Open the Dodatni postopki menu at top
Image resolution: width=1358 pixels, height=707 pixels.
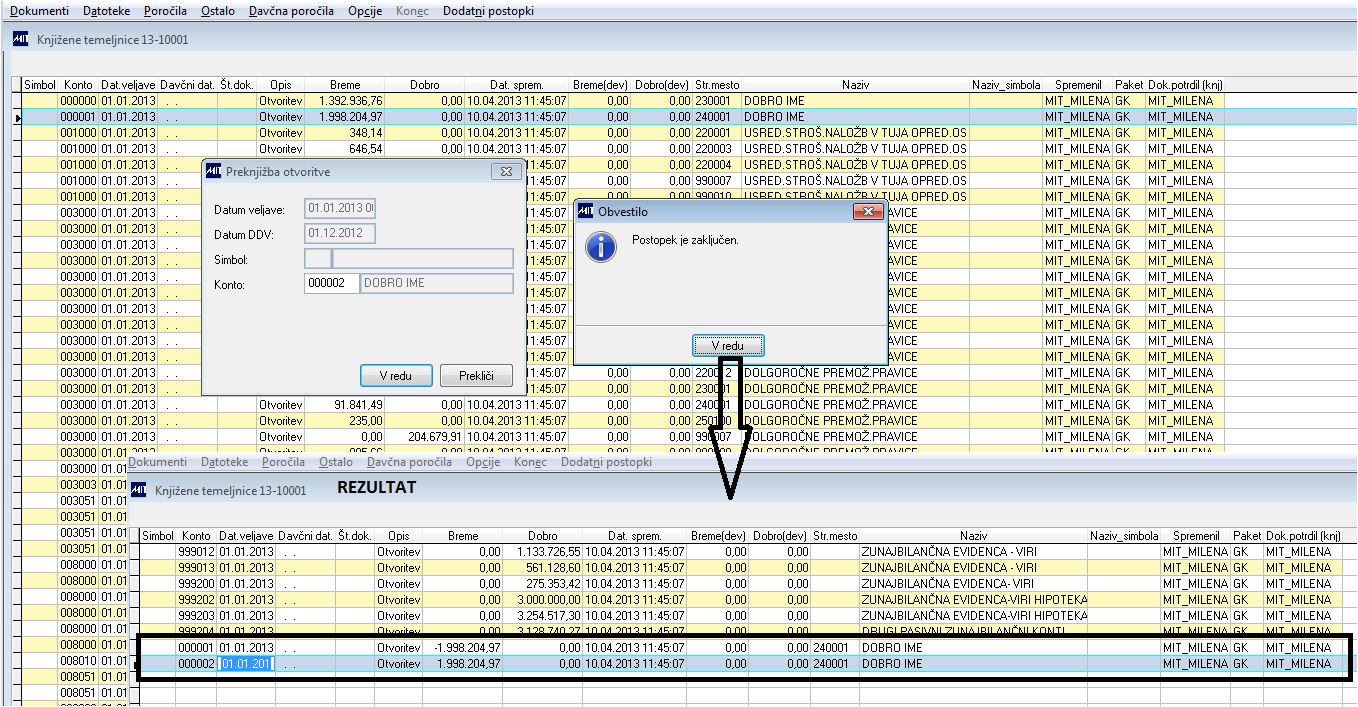pyautogui.click(x=488, y=11)
